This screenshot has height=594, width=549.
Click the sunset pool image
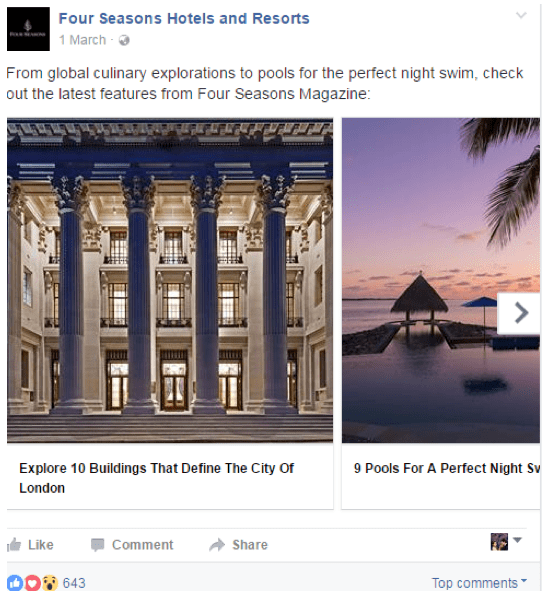(441, 280)
